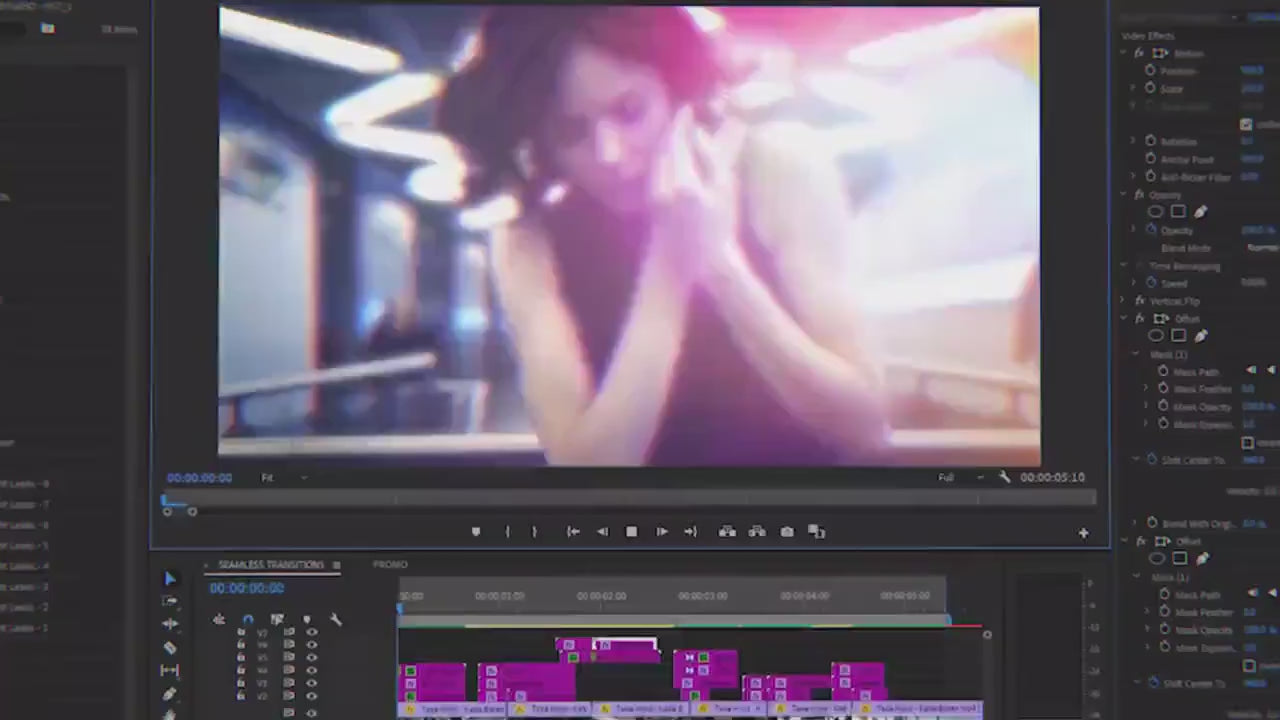The width and height of the screenshot is (1280, 720).
Task: Click the timeline playhead timecode 00:00:00:00
Action: pyautogui.click(x=247, y=589)
